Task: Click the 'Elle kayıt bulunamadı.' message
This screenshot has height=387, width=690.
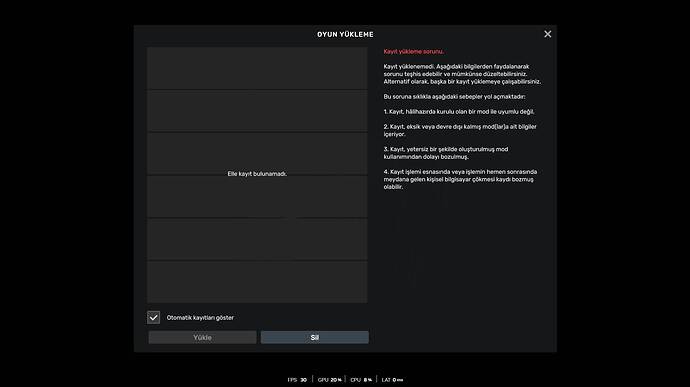Action: click(257, 174)
